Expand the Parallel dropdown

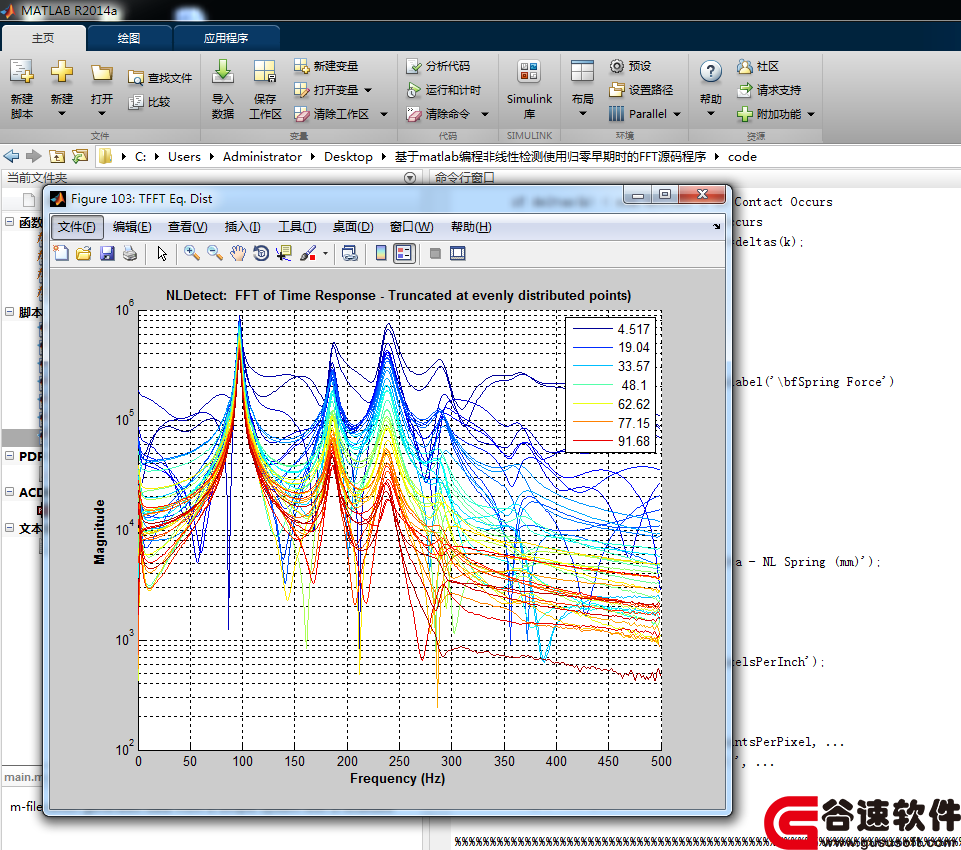point(677,114)
